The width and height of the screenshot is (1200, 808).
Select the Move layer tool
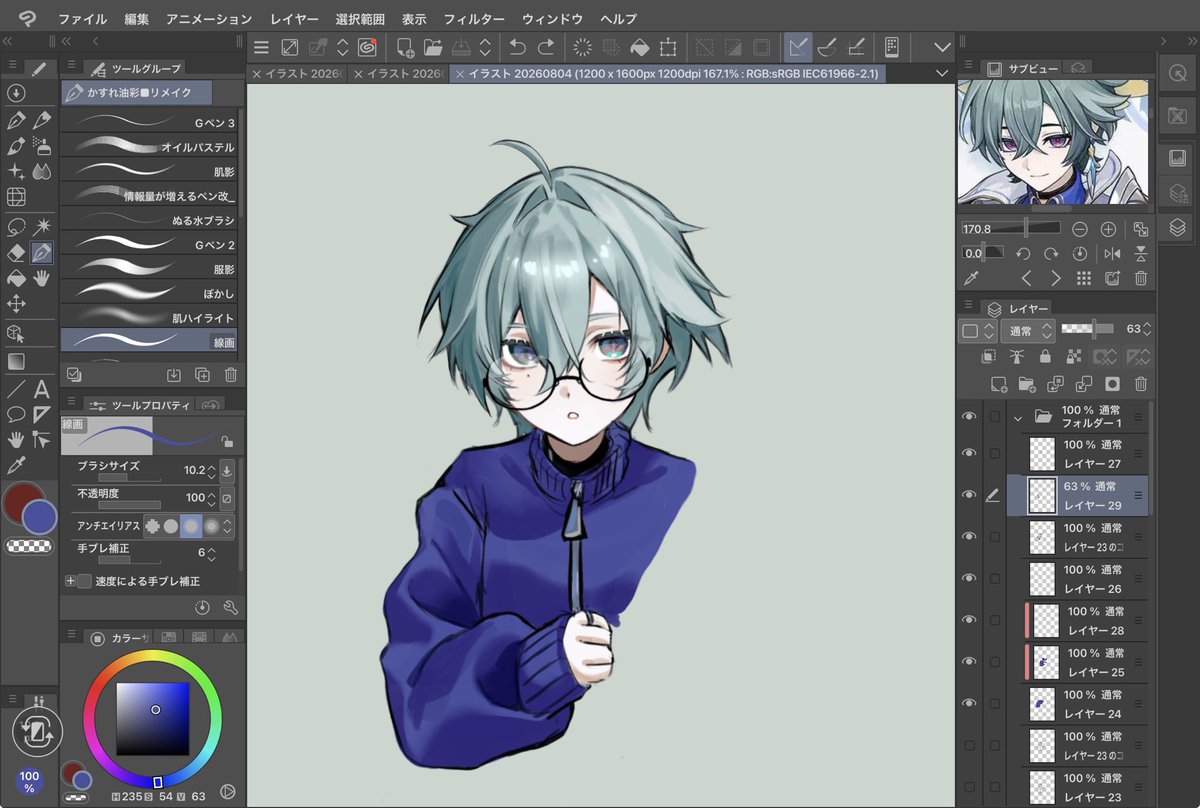point(16,304)
